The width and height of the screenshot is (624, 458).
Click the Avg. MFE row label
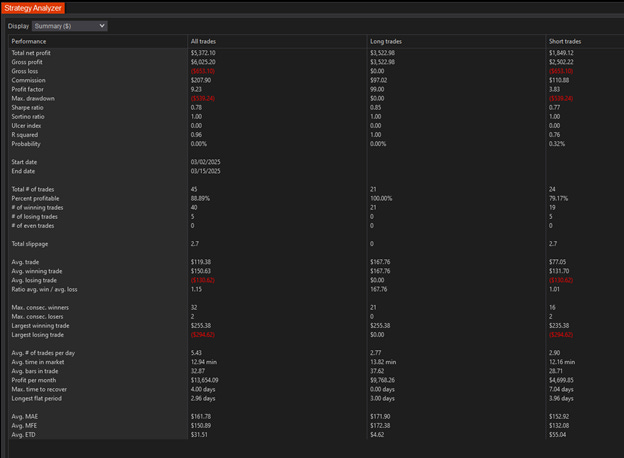[24, 426]
